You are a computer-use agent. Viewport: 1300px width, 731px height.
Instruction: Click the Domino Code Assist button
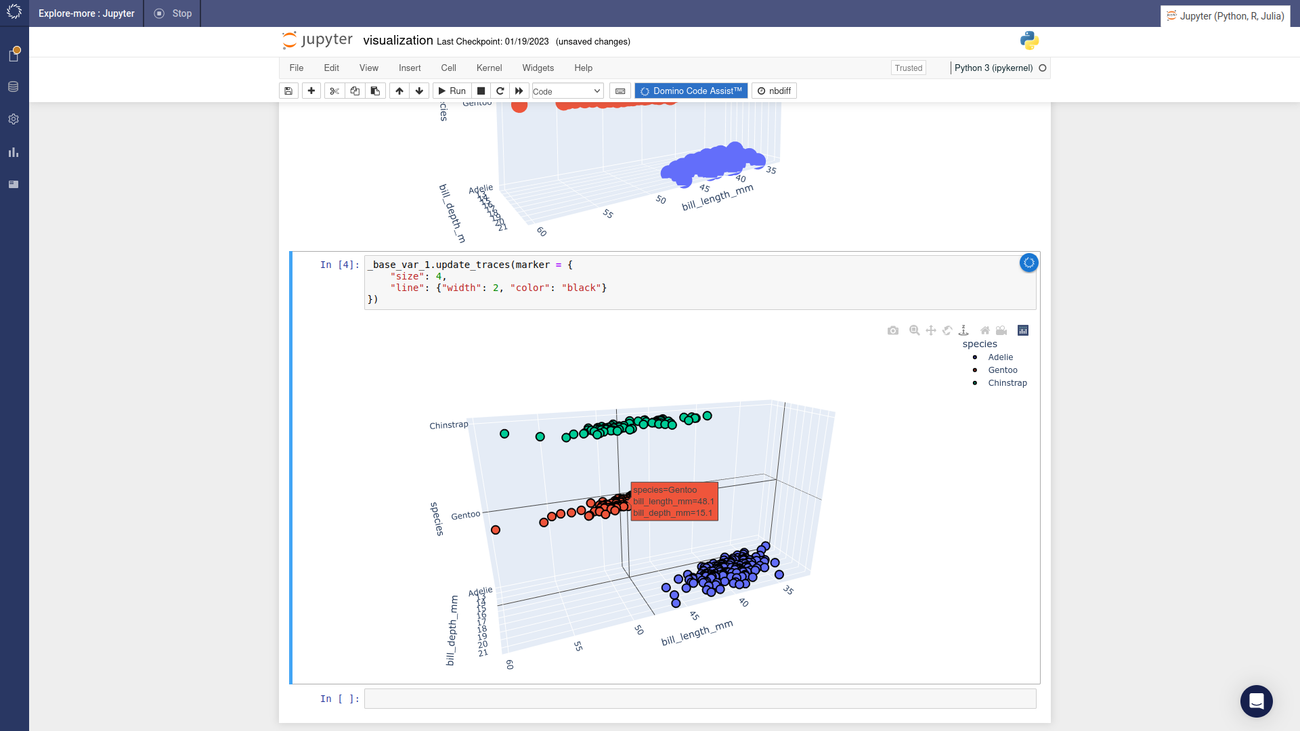(x=691, y=91)
